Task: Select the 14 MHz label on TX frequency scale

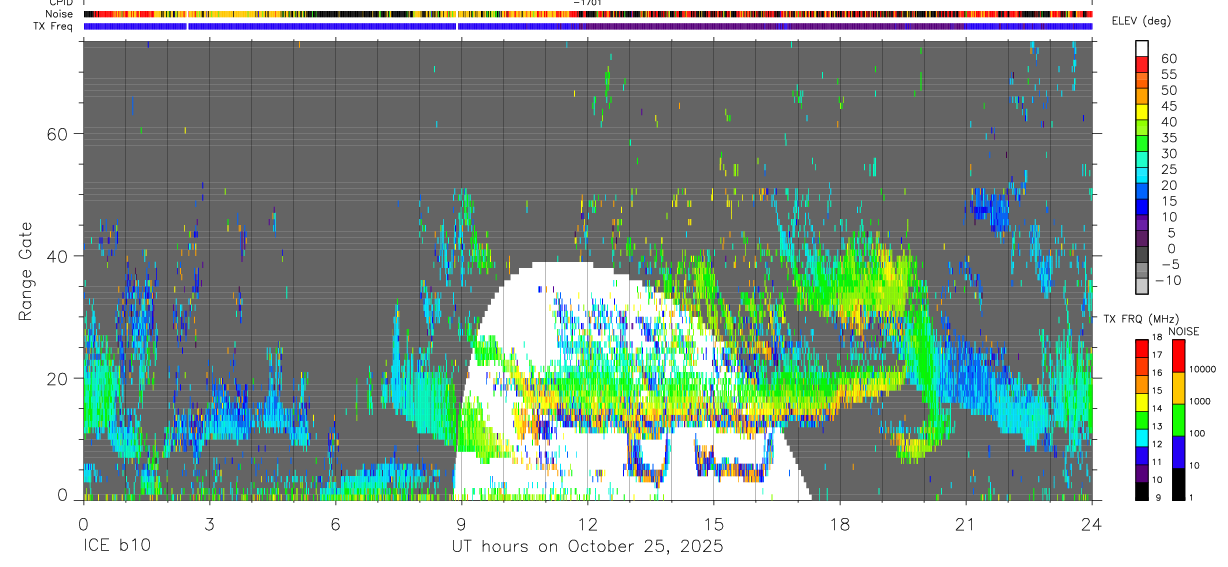Action: [x=1158, y=409]
